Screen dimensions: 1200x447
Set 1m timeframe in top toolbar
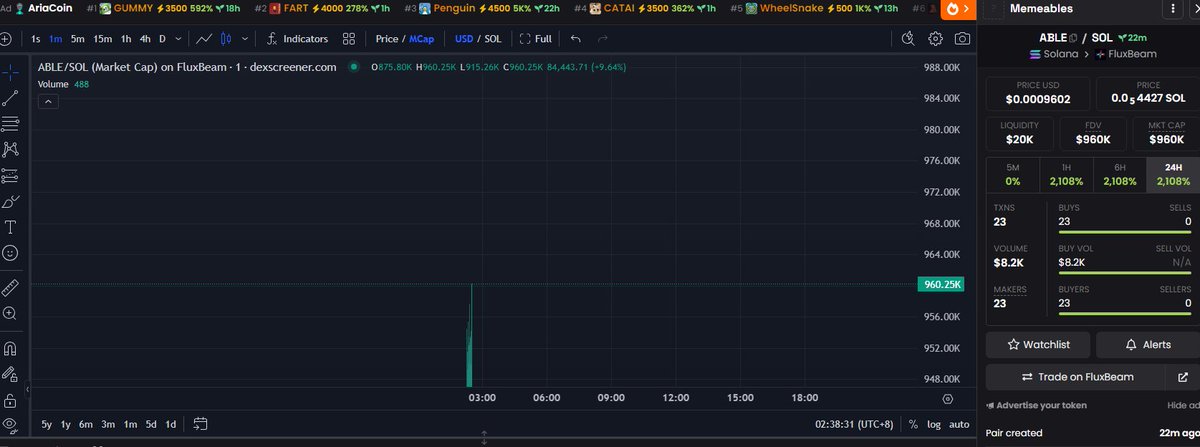pos(56,39)
